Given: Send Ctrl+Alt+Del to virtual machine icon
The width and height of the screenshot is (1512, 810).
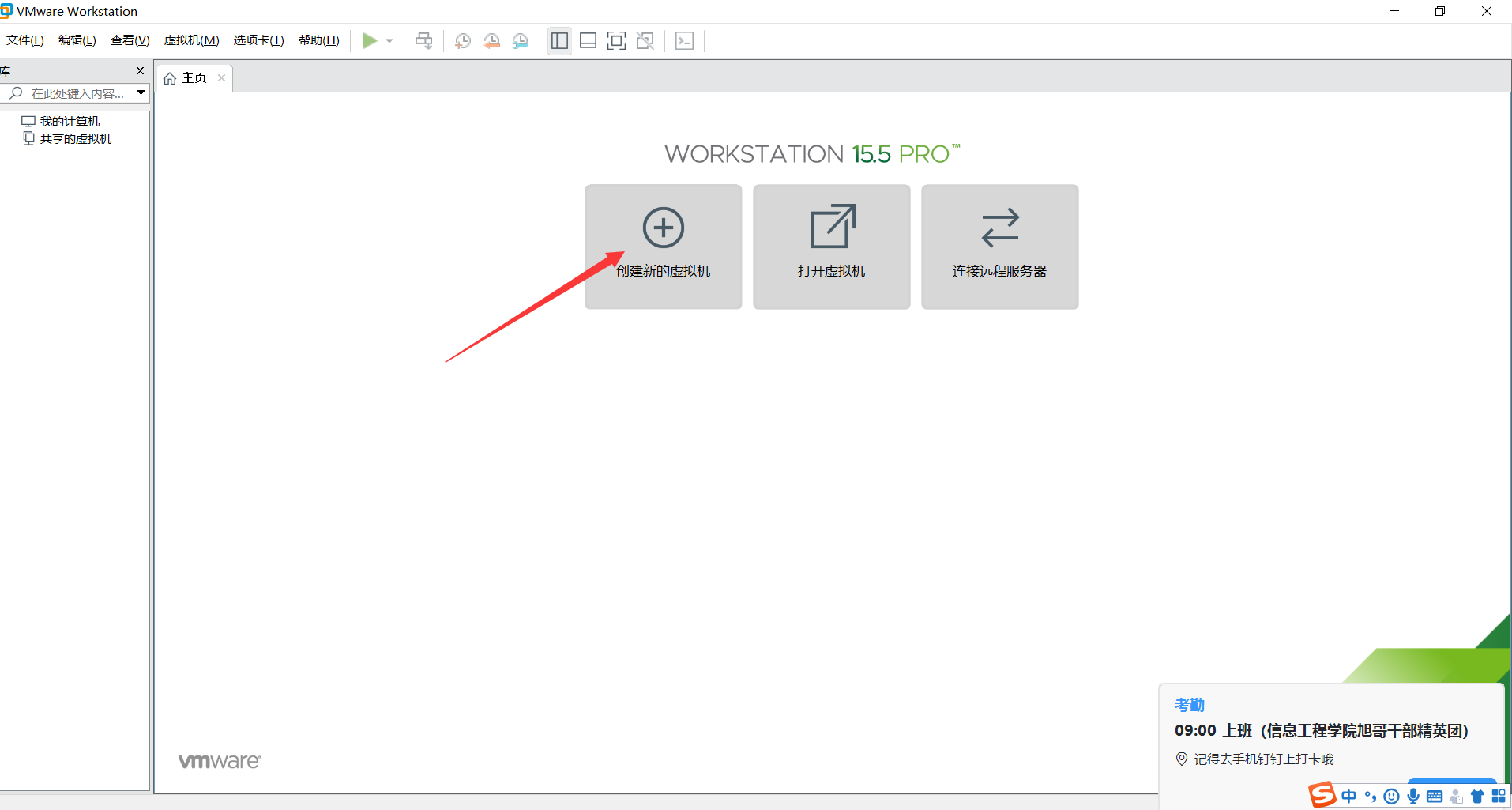Looking at the screenshot, I should (x=424, y=41).
